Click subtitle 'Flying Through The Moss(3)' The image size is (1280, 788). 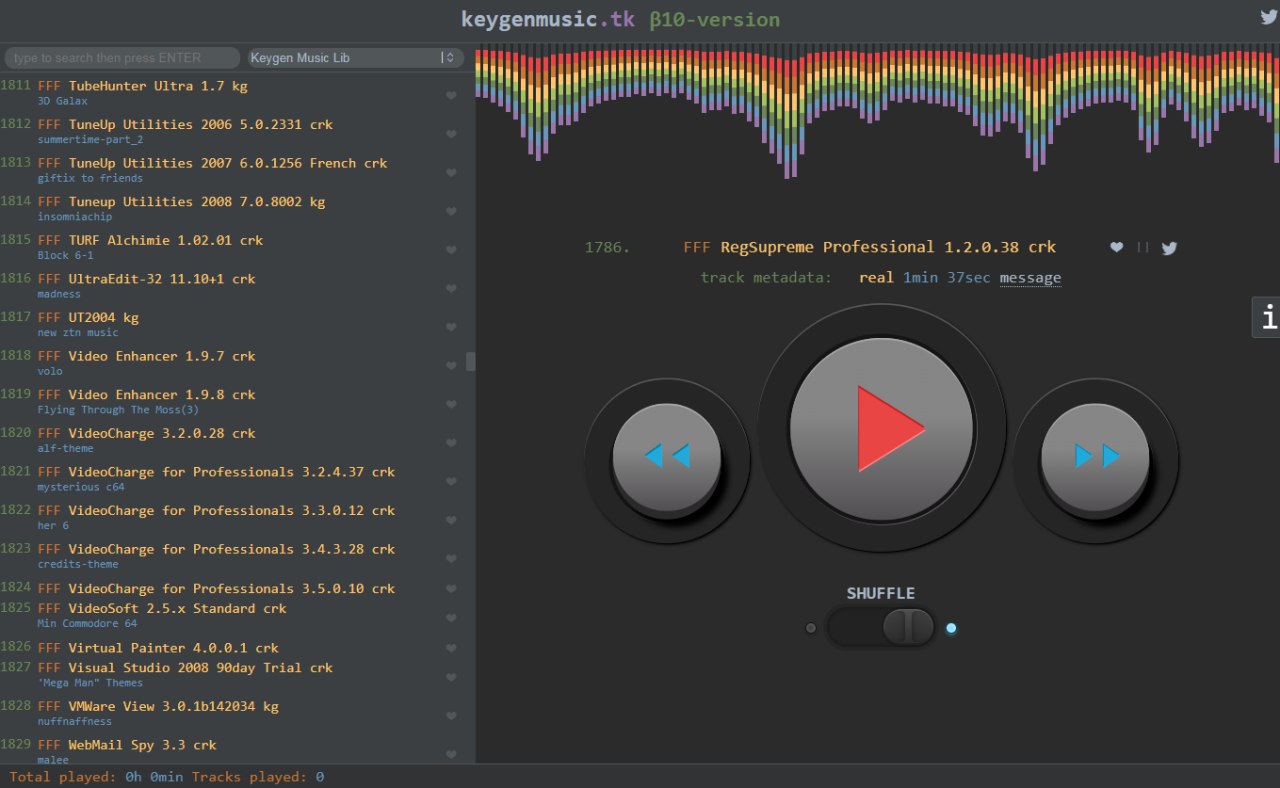(x=118, y=410)
